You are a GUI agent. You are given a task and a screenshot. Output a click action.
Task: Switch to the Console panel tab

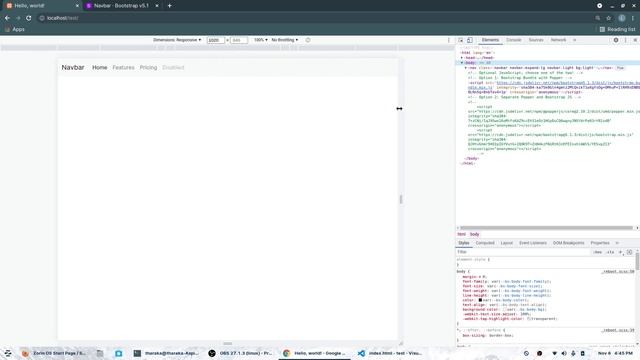coord(513,40)
